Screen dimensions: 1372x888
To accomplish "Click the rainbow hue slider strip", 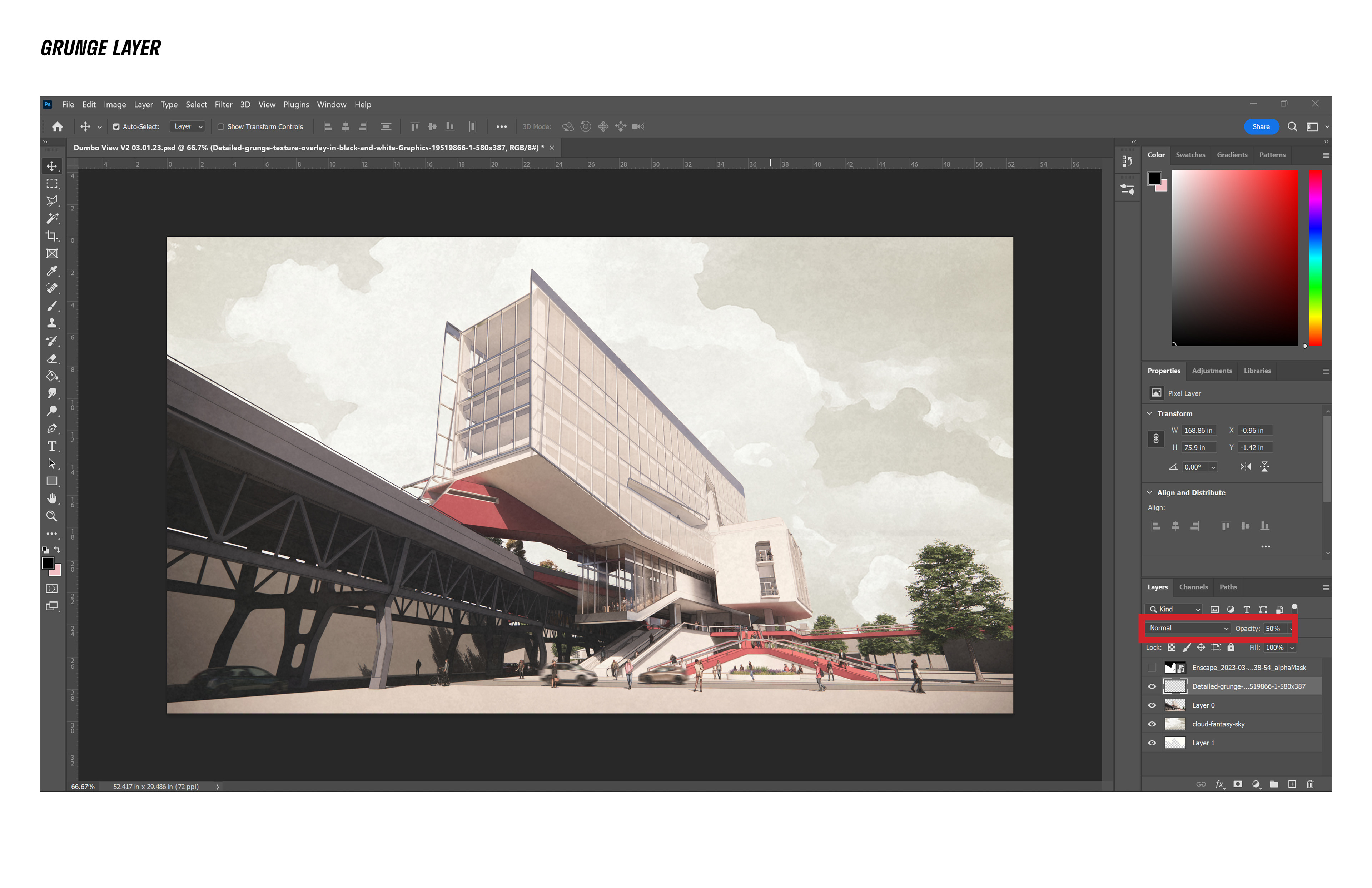I will 1315,258.
